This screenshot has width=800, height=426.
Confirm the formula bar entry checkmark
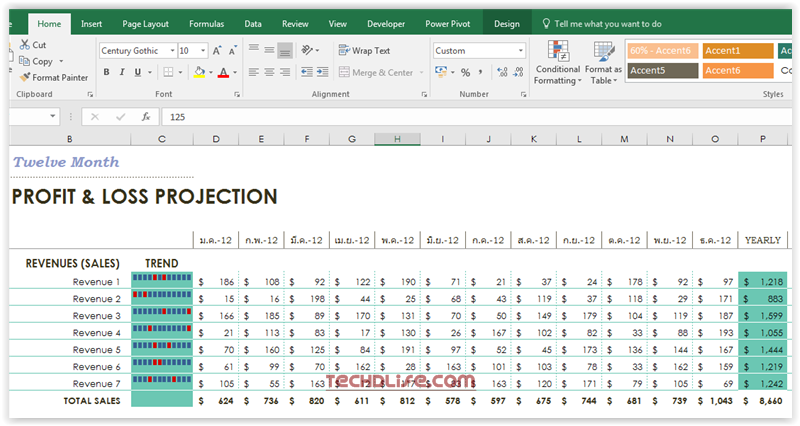point(120,117)
